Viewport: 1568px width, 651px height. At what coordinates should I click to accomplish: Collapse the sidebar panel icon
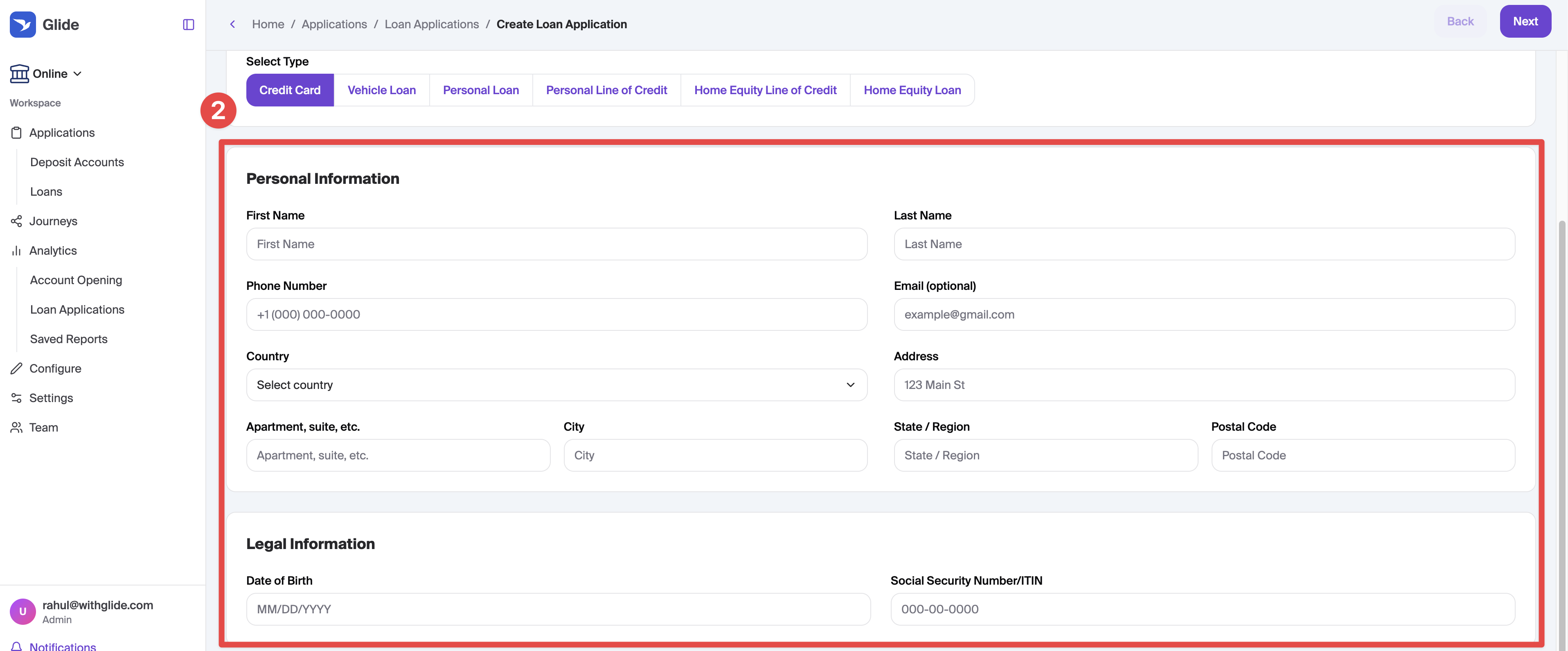(188, 24)
